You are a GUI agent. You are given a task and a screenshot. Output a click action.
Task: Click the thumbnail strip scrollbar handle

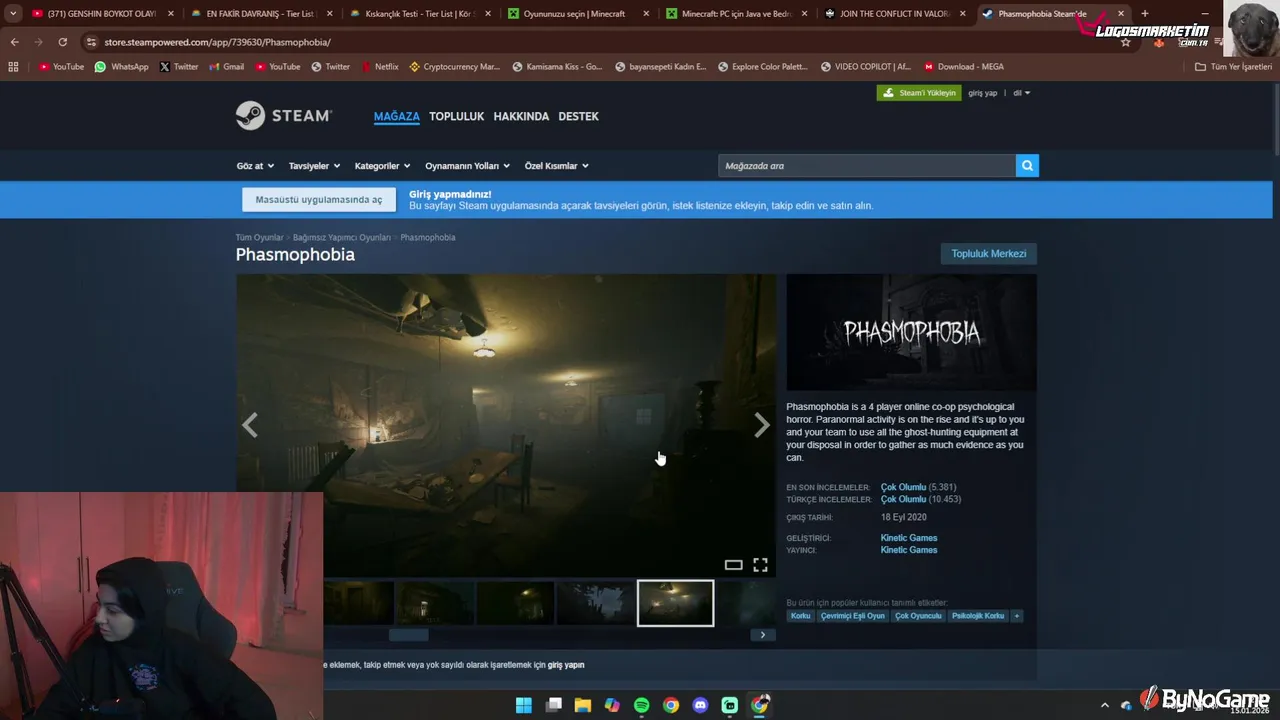[408, 635]
